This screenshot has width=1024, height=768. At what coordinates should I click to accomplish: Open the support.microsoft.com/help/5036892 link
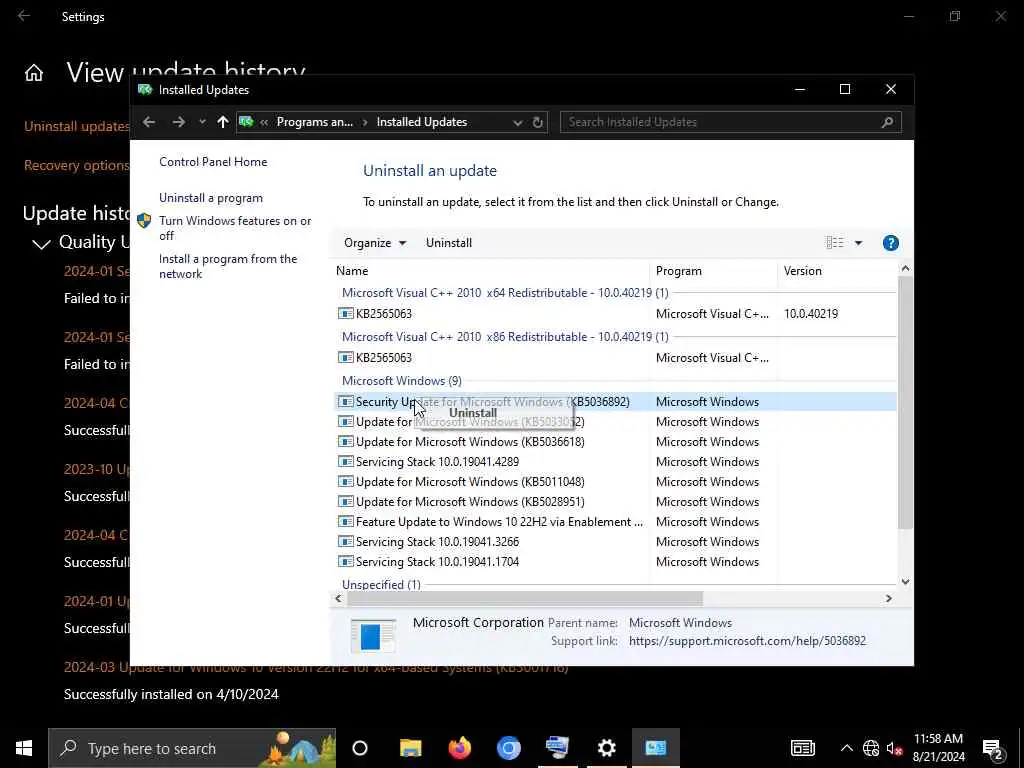tap(747, 641)
